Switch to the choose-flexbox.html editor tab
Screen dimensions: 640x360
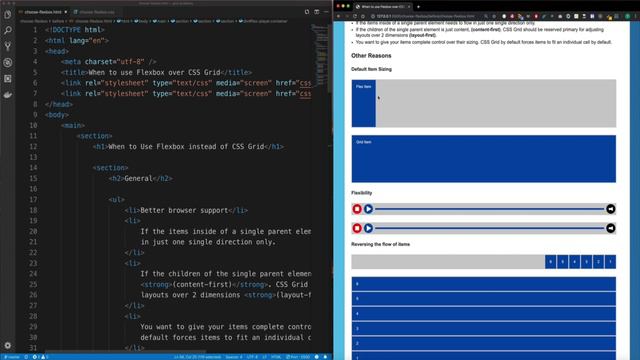point(43,12)
